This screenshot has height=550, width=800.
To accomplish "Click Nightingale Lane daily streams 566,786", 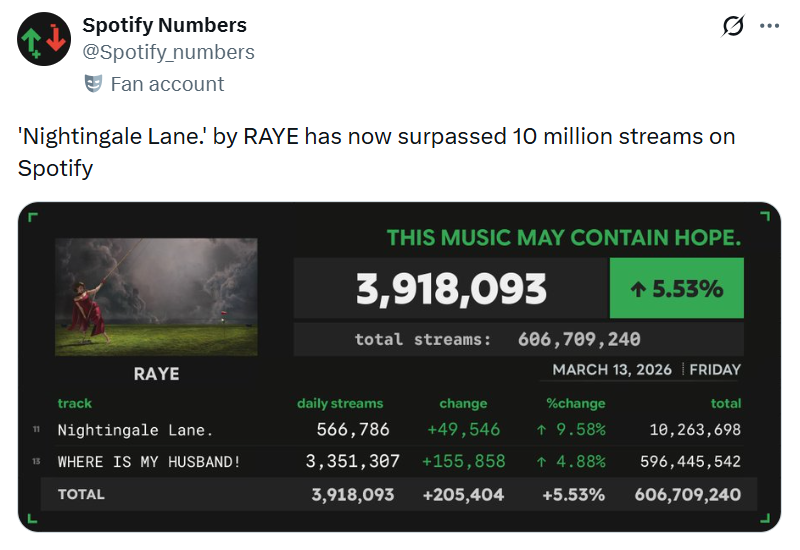I will (353, 430).
